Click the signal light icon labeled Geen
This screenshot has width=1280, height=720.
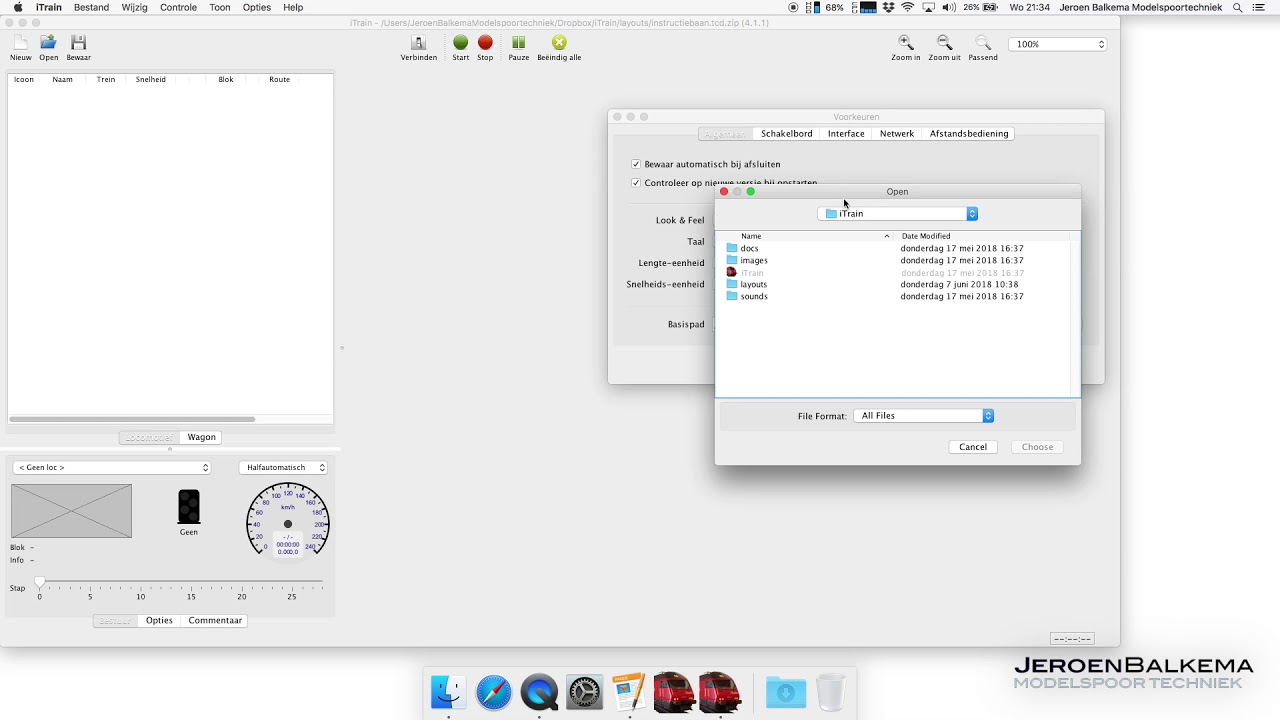189,507
